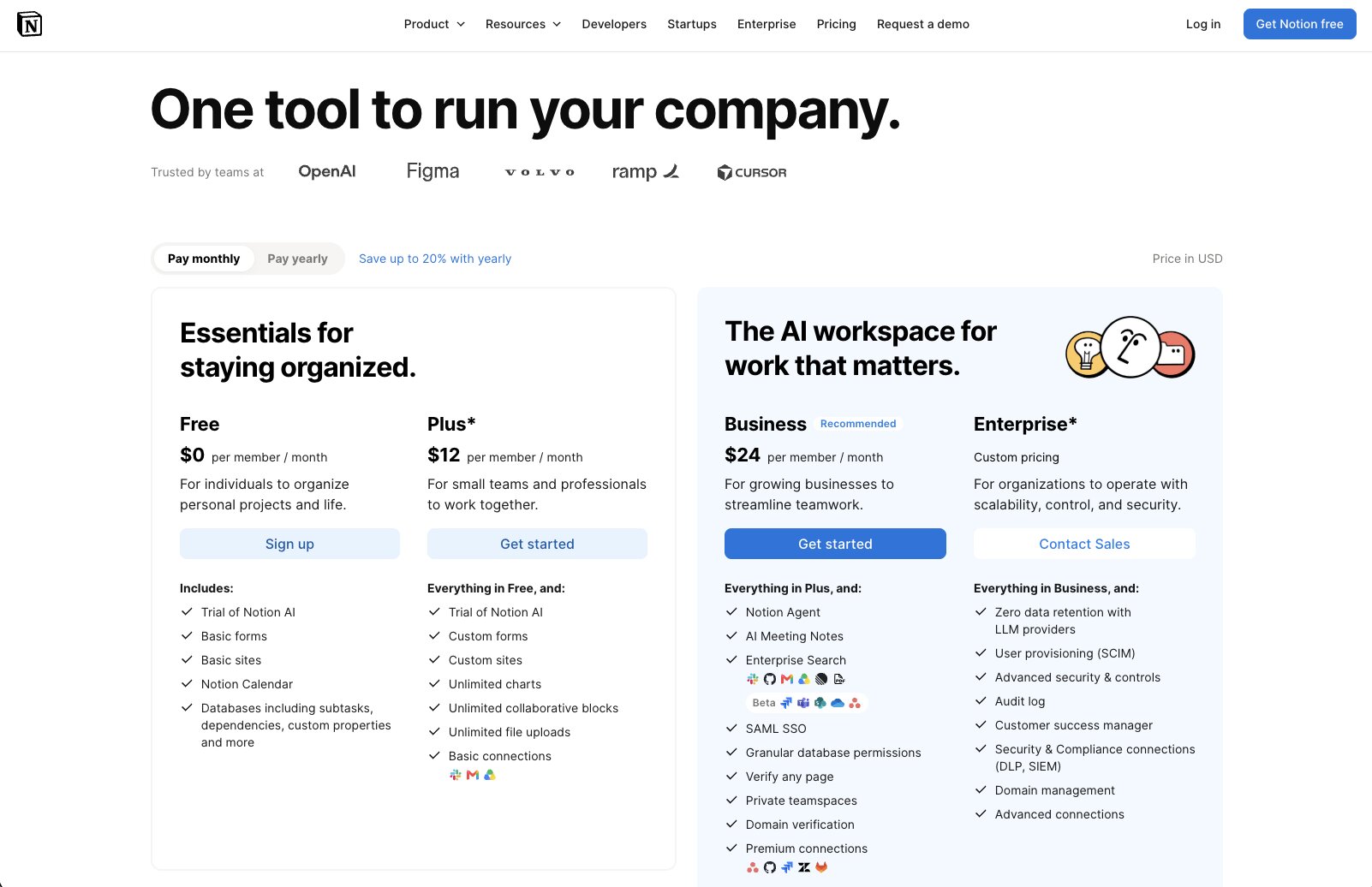Click the Zendesk icon under Premium connections

click(x=804, y=867)
